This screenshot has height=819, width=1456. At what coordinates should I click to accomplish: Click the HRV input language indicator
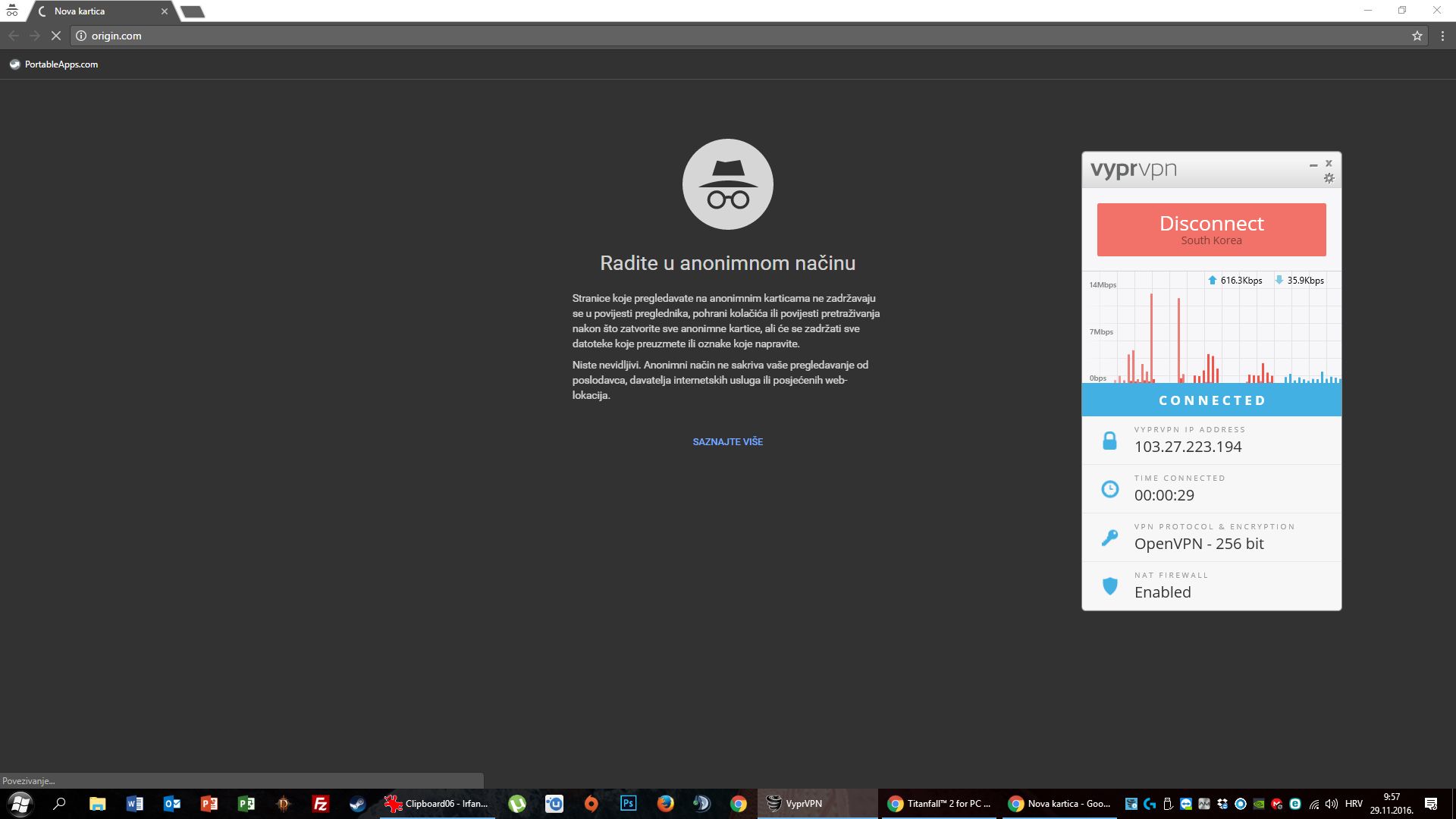(1354, 804)
